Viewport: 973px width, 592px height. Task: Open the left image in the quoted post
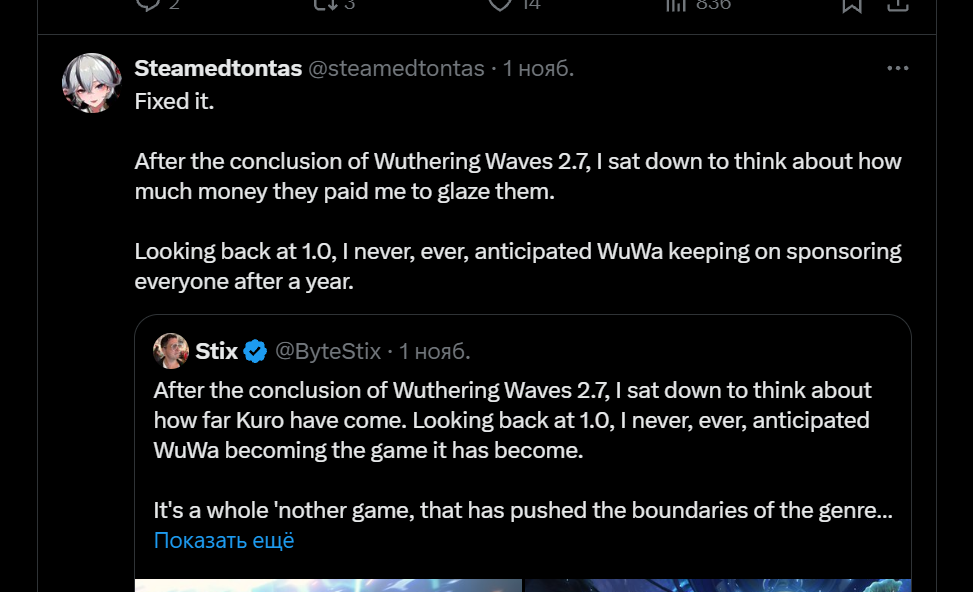pyautogui.click(x=328, y=585)
